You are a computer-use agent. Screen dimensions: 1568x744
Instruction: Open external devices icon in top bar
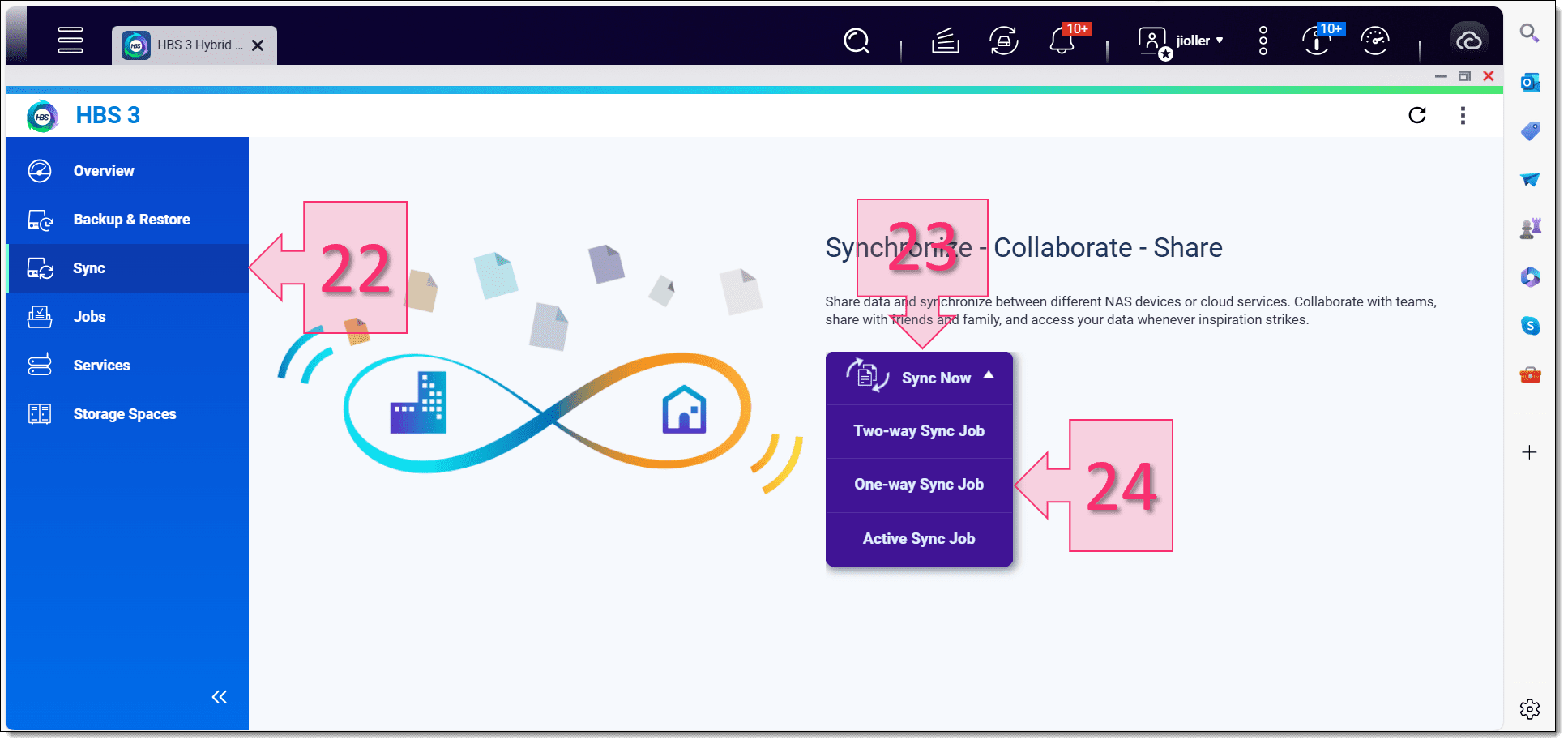coord(1003,41)
